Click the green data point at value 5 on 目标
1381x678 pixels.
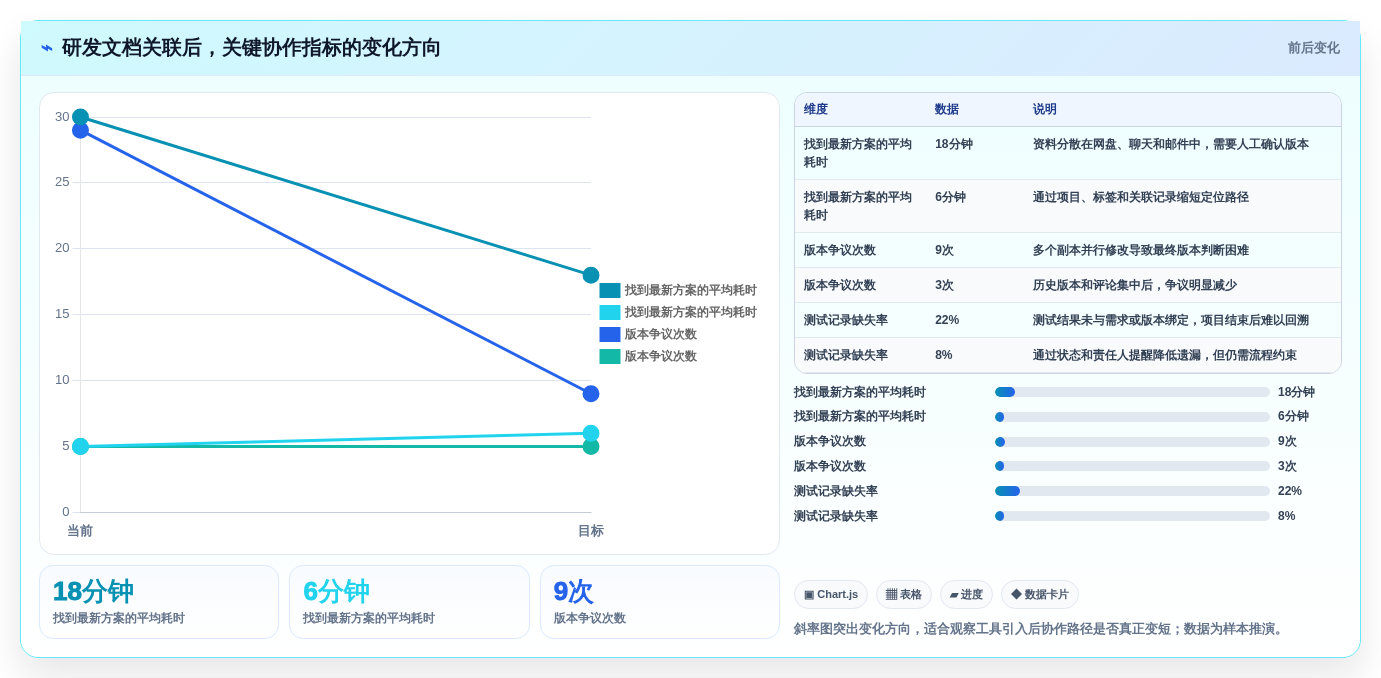591,447
